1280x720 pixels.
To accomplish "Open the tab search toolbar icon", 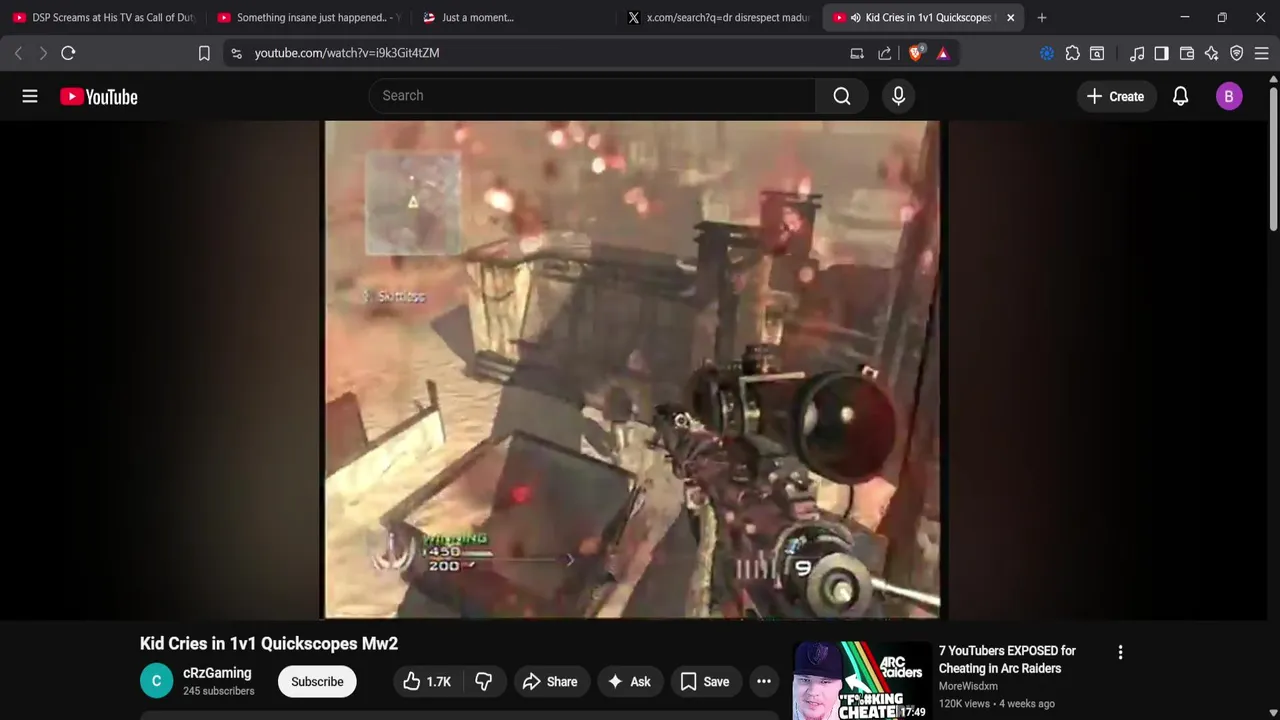I will click(x=1097, y=53).
